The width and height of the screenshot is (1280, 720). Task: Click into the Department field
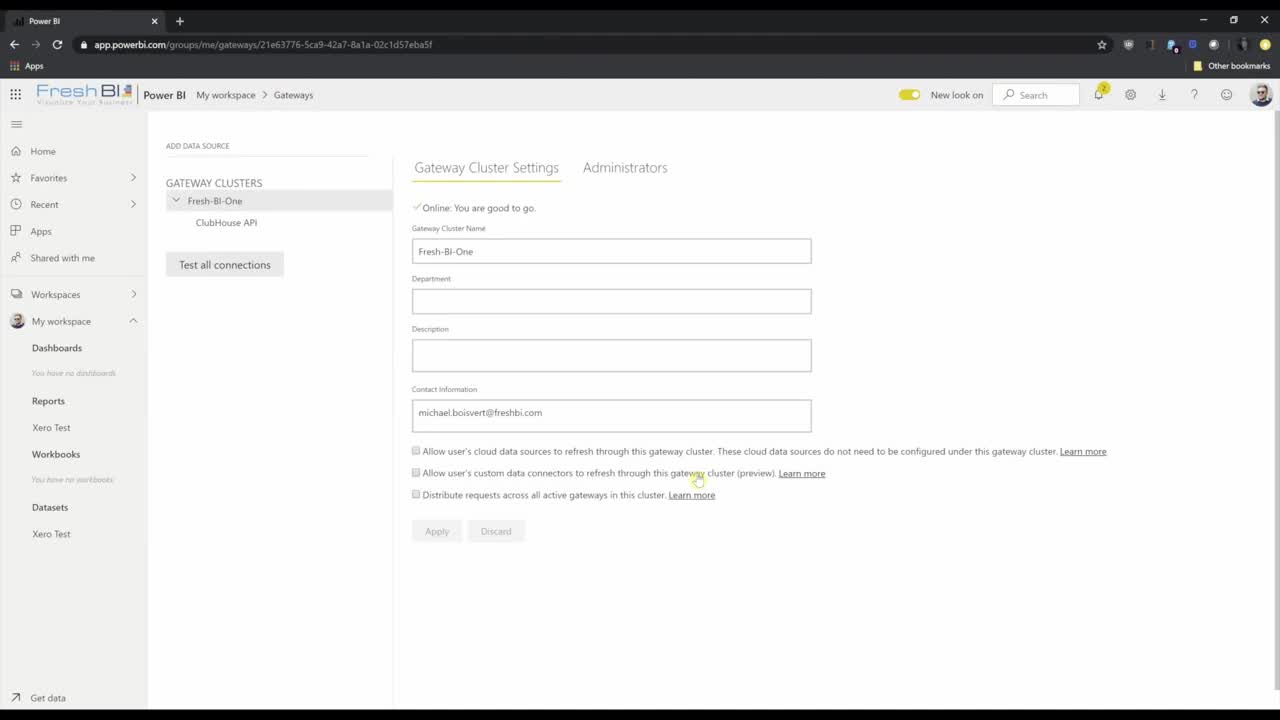coord(611,301)
